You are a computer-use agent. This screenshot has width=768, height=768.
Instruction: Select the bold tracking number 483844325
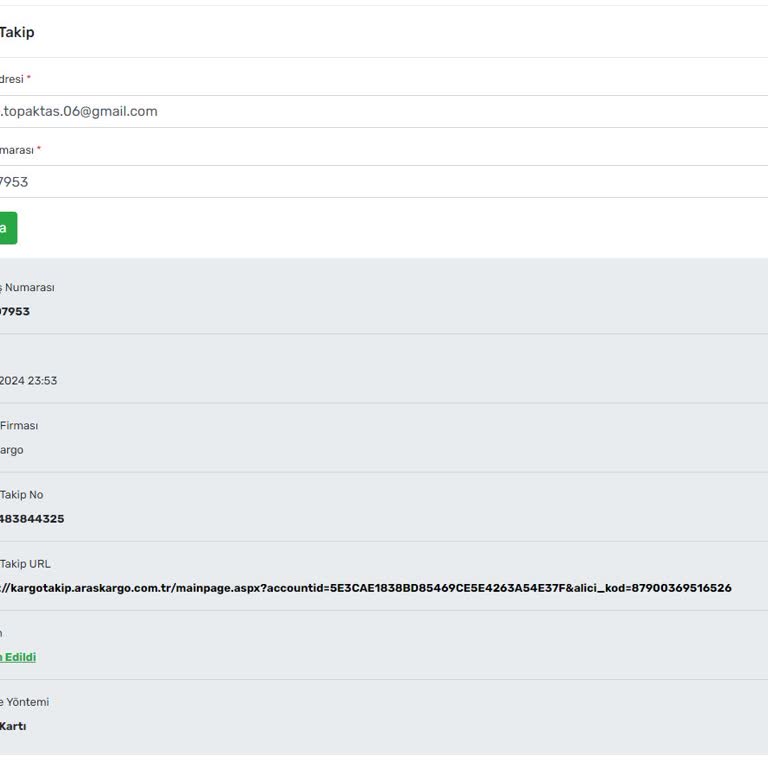32,519
